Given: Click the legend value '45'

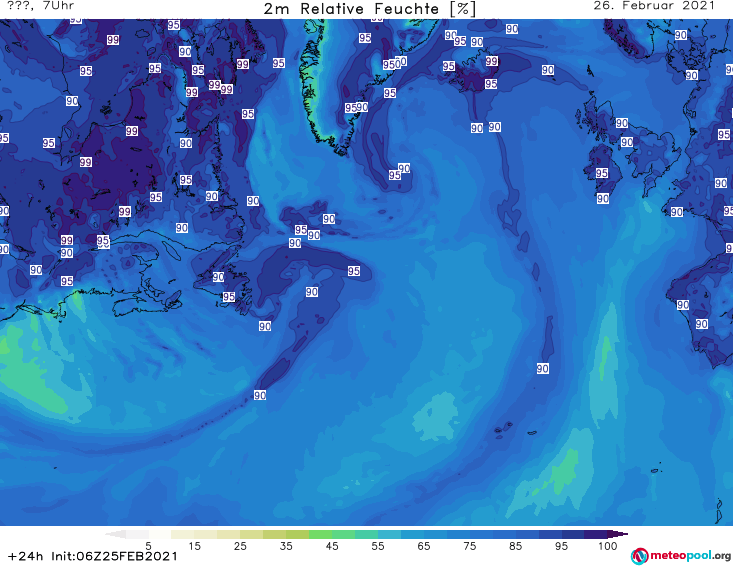Looking at the screenshot, I should tap(332, 546).
